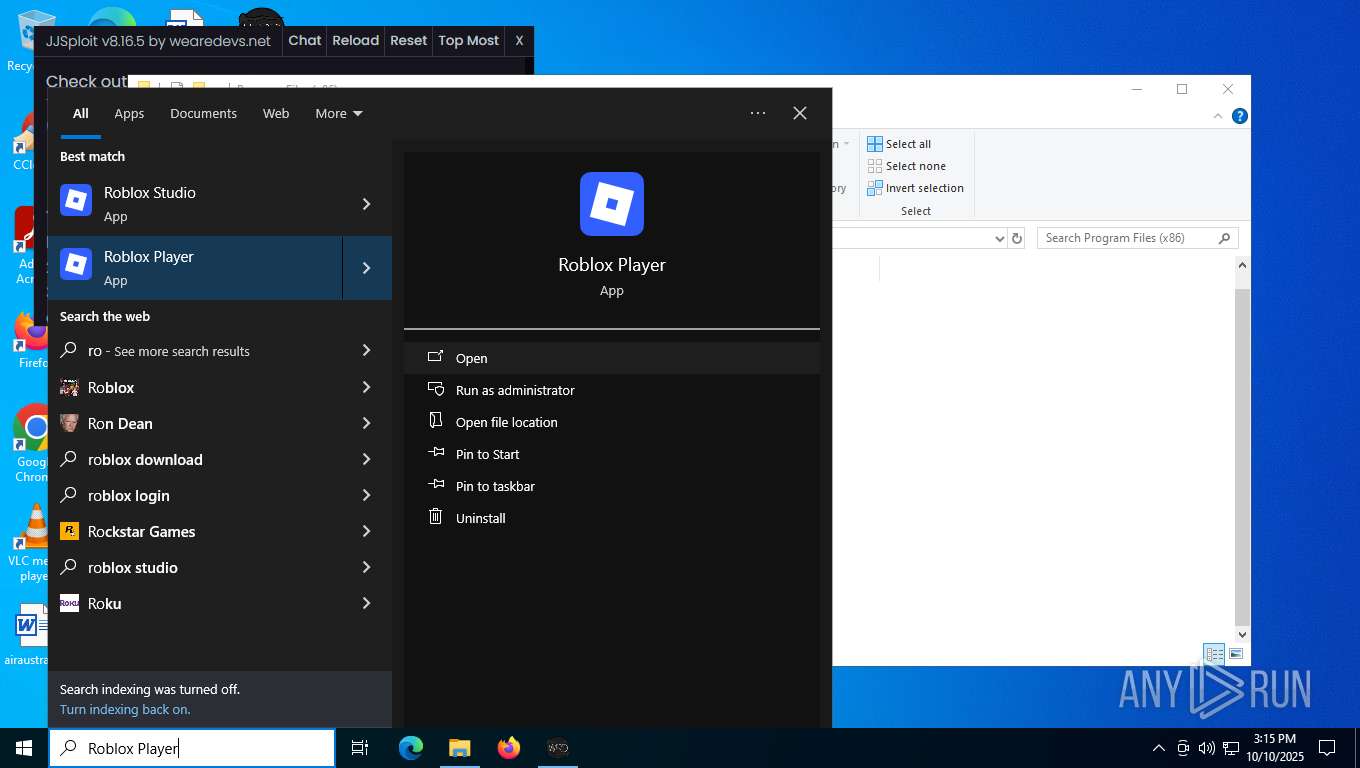Viewport: 1360px width, 768px height.
Task: Select 'roblox login' web suggestion
Action: pos(196,495)
